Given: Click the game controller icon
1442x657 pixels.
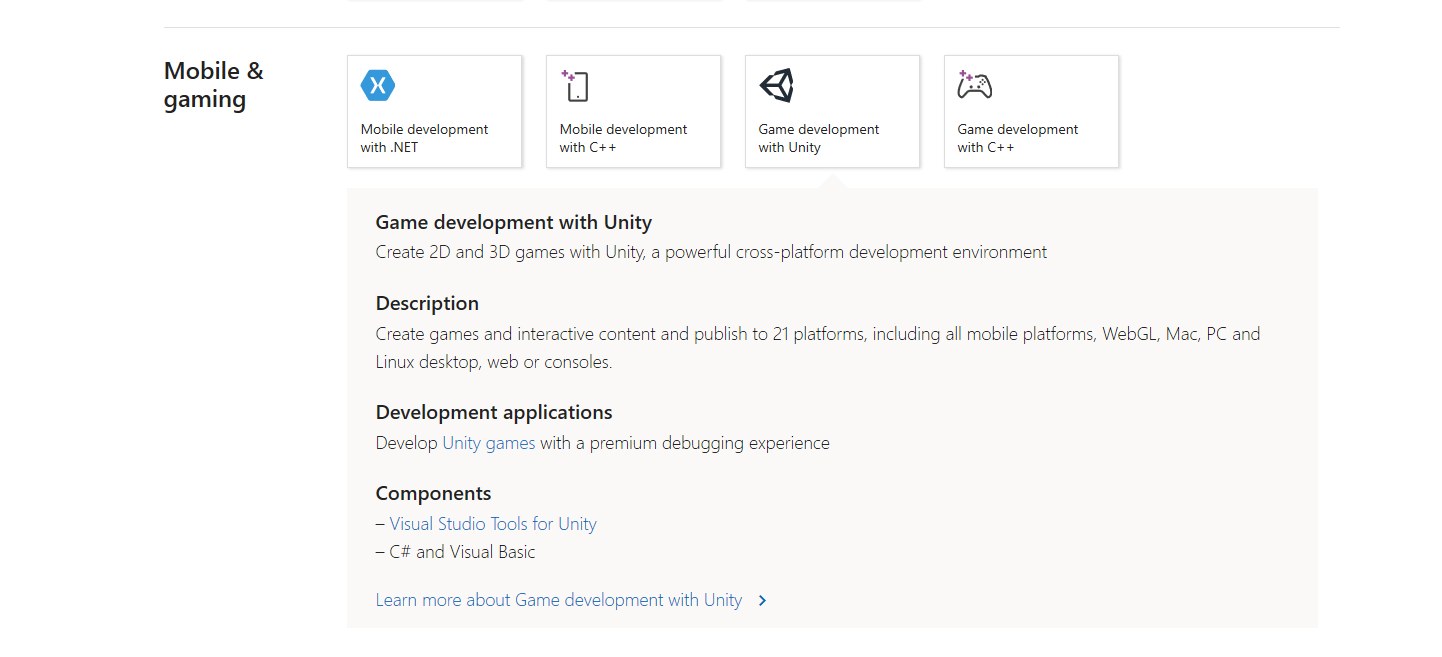Looking at the screenshot, I should click(x=974, y=85).
